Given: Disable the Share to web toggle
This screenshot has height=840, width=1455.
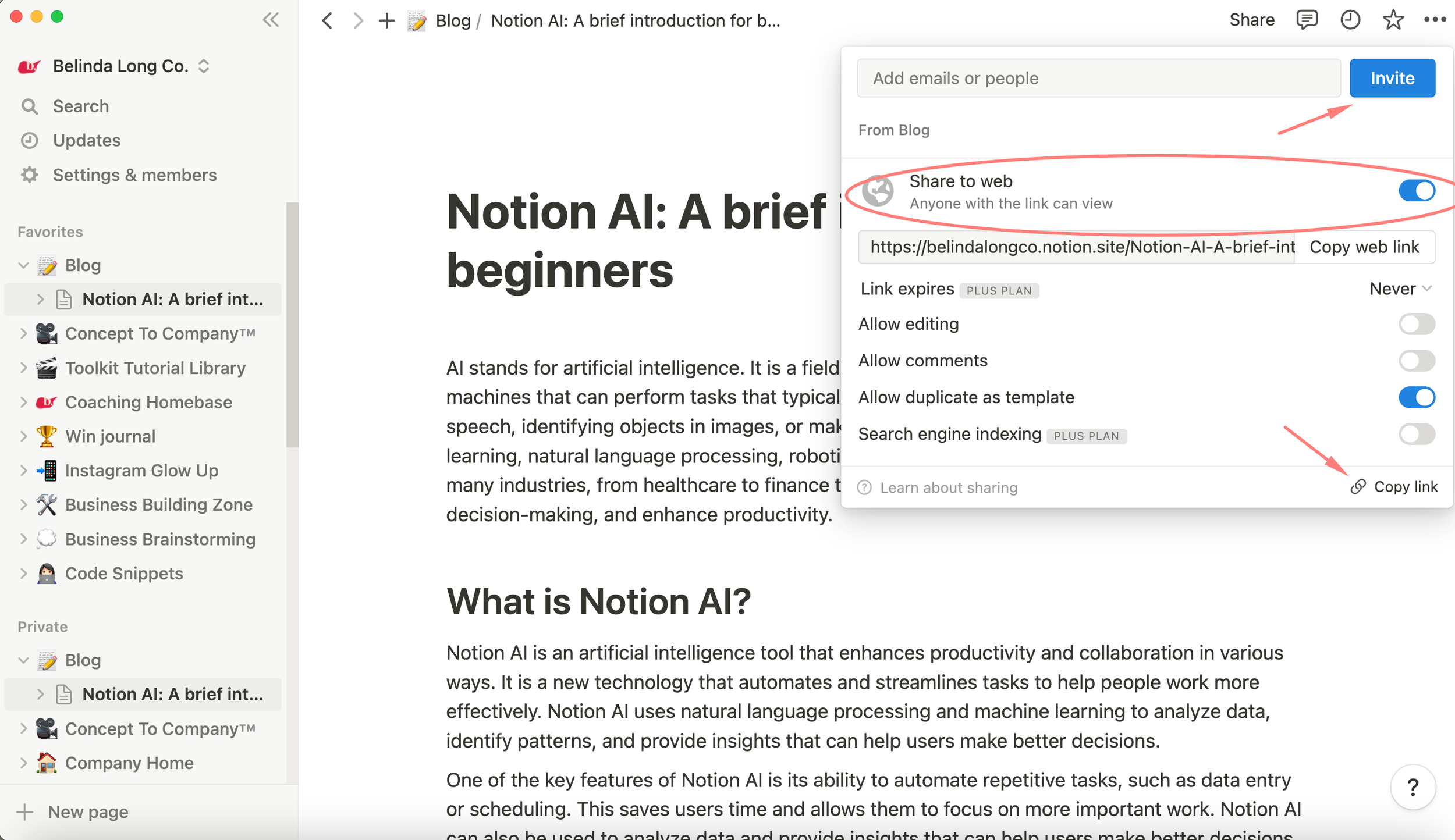Looking at the screenshot, I should click(1416, 191).
